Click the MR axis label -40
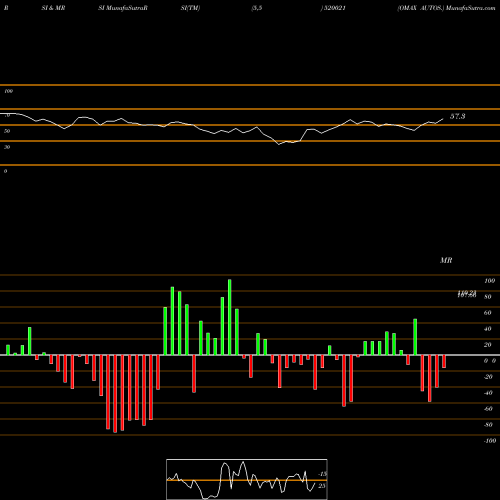This screenshot has height=500, width=500. pos(488,393)
